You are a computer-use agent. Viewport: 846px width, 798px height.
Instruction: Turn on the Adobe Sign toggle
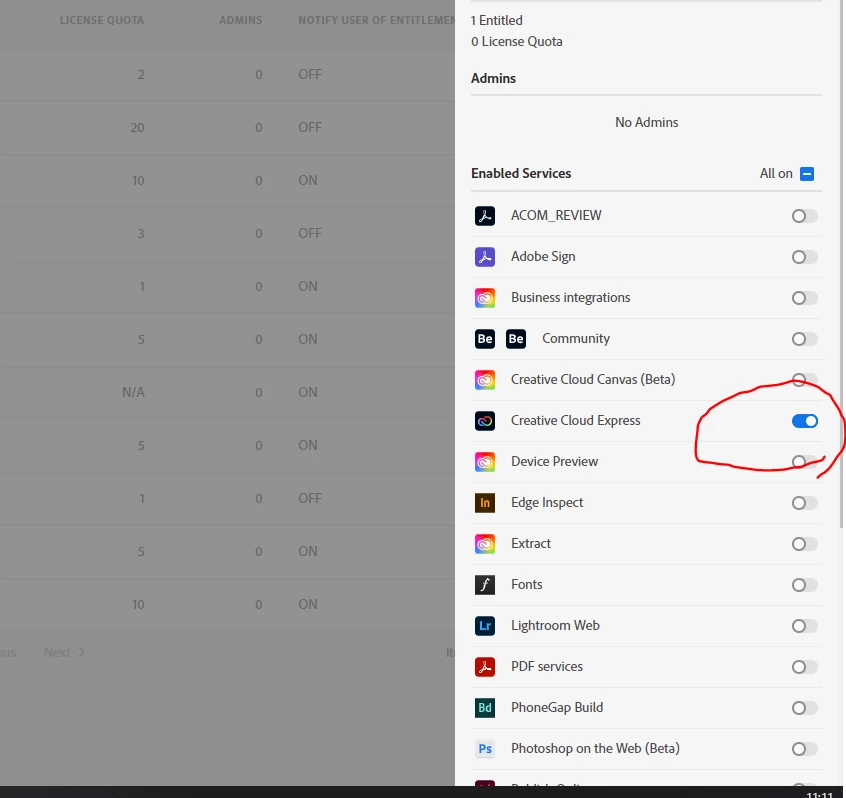[x=804, y=257]
